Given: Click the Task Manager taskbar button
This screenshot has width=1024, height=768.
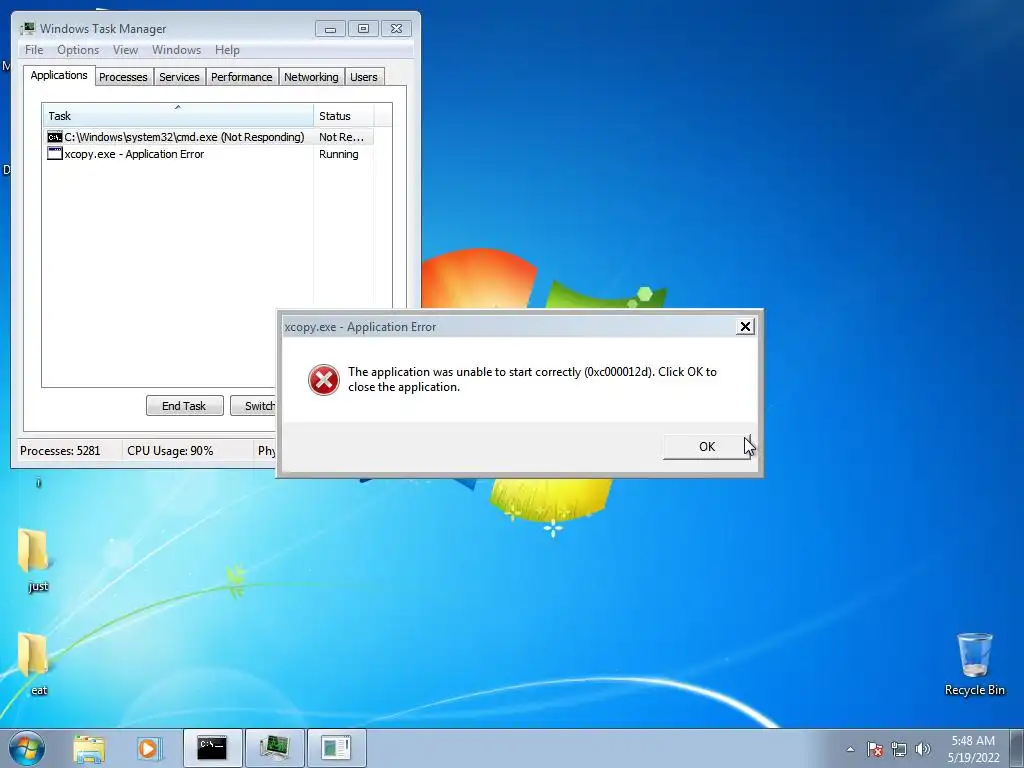Looking at the screenshot, I should 274,748.
